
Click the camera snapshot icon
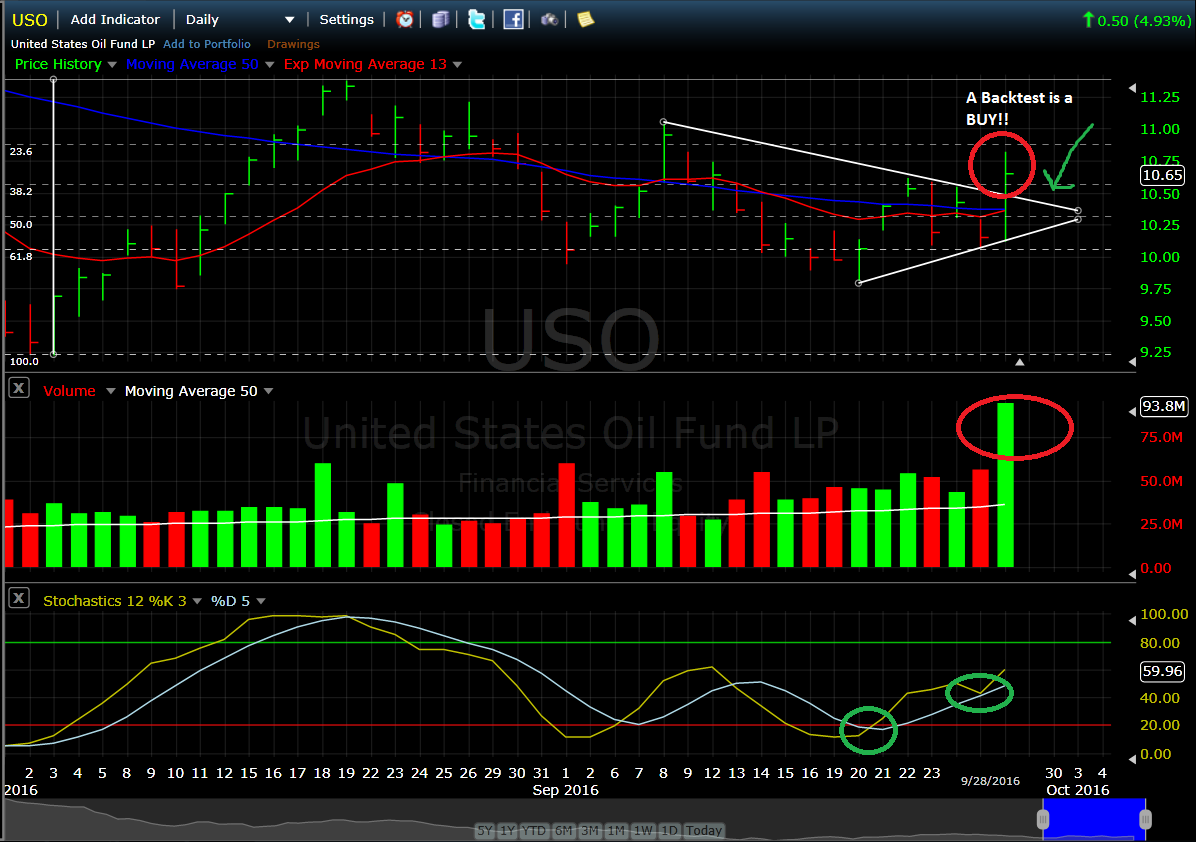[549, 19]
